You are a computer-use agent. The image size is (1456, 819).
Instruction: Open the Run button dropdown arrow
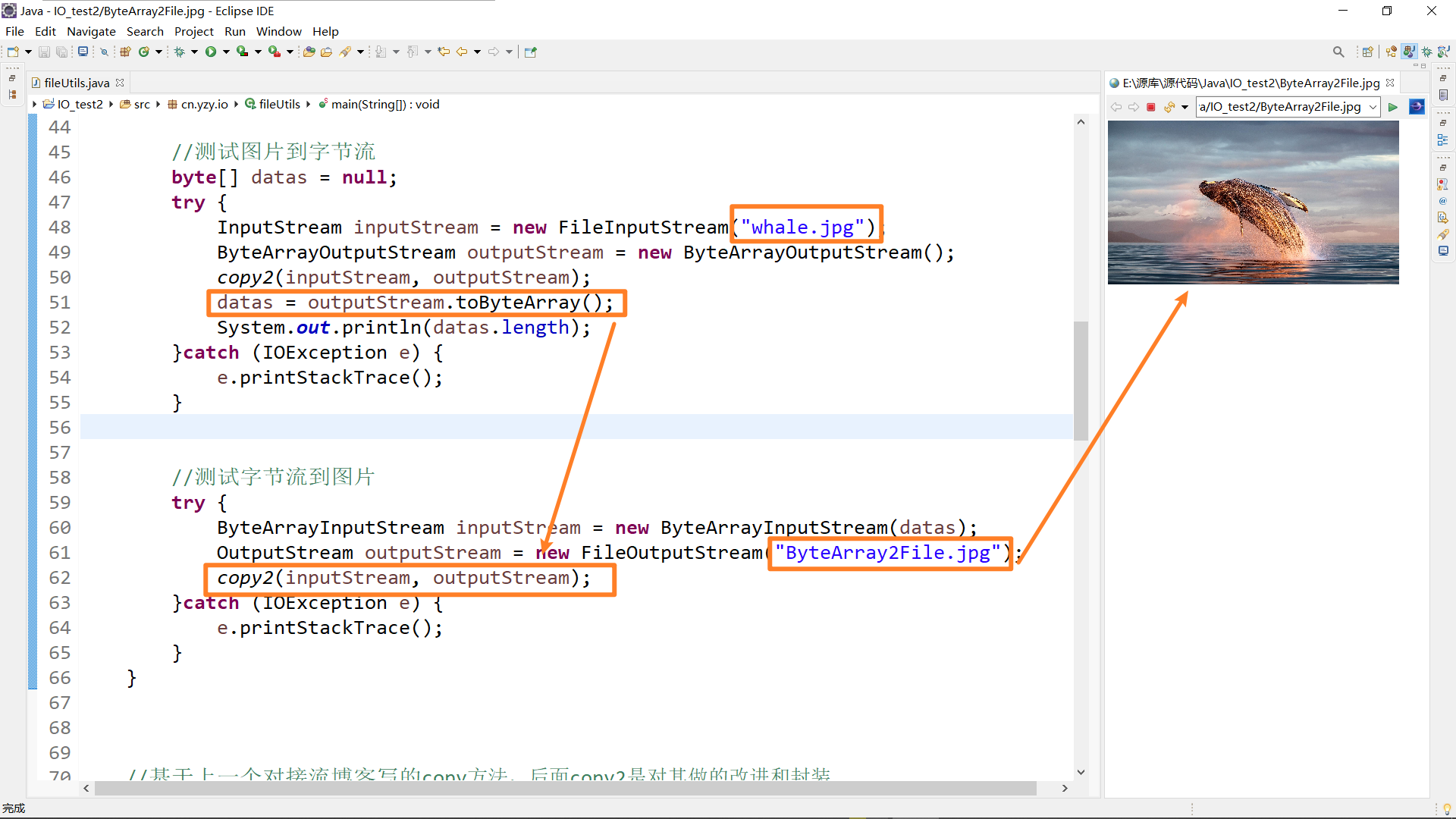tap(226, 52)
